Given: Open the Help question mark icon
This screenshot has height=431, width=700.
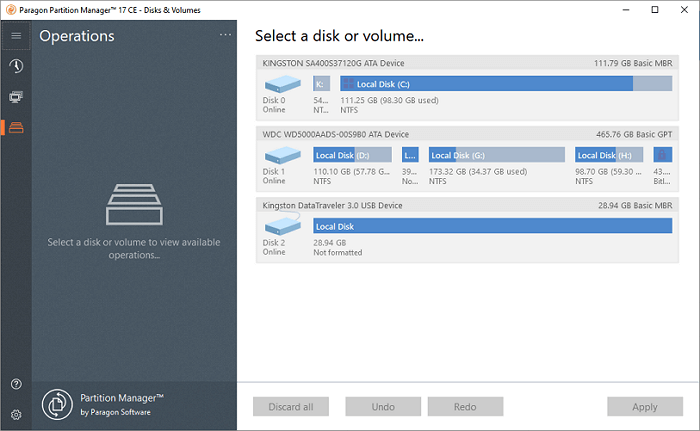Looking at the screenshot, I should [16, 384].
